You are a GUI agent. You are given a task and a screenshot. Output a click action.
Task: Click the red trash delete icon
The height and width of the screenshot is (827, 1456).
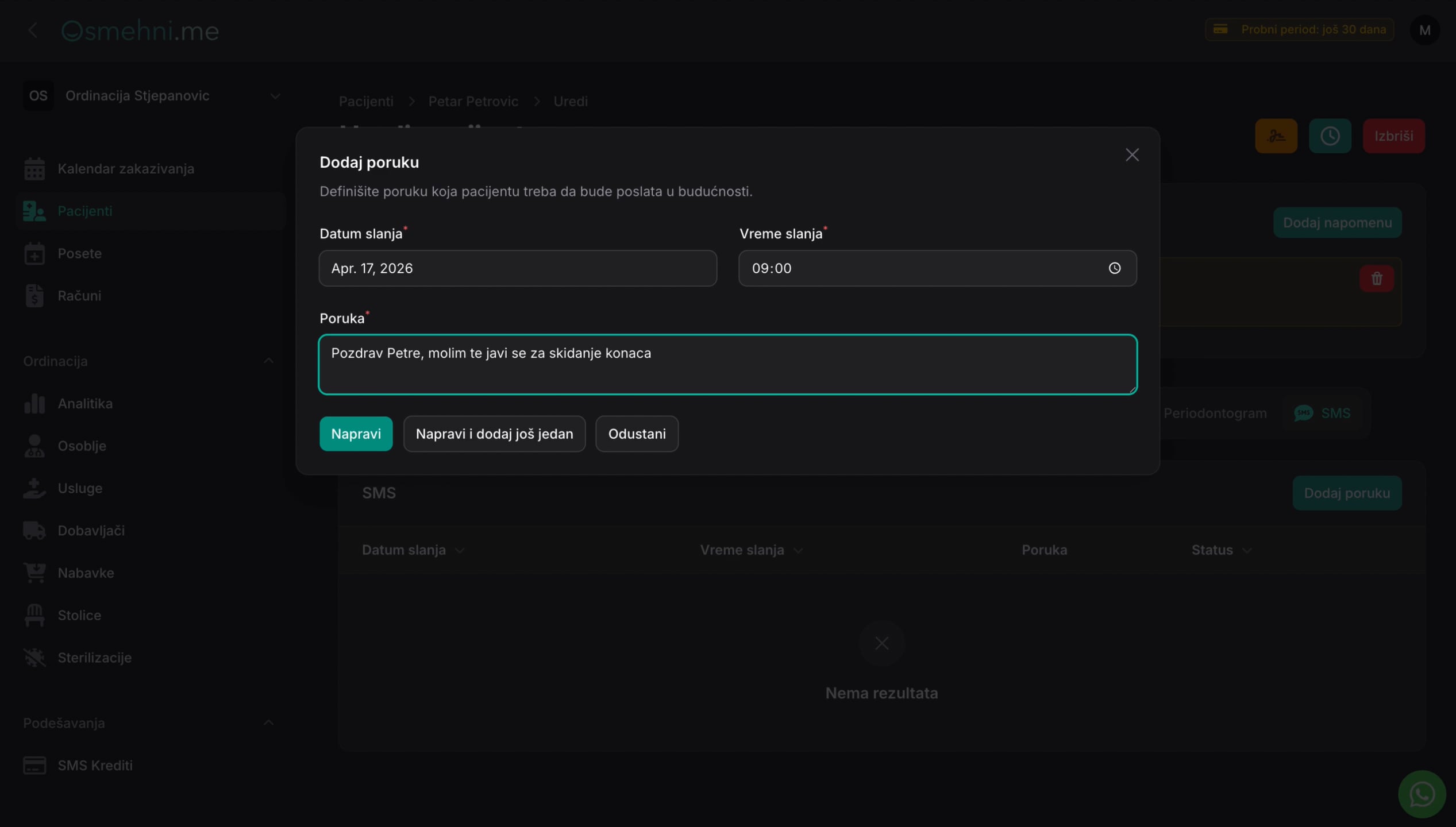[1376, 279]
